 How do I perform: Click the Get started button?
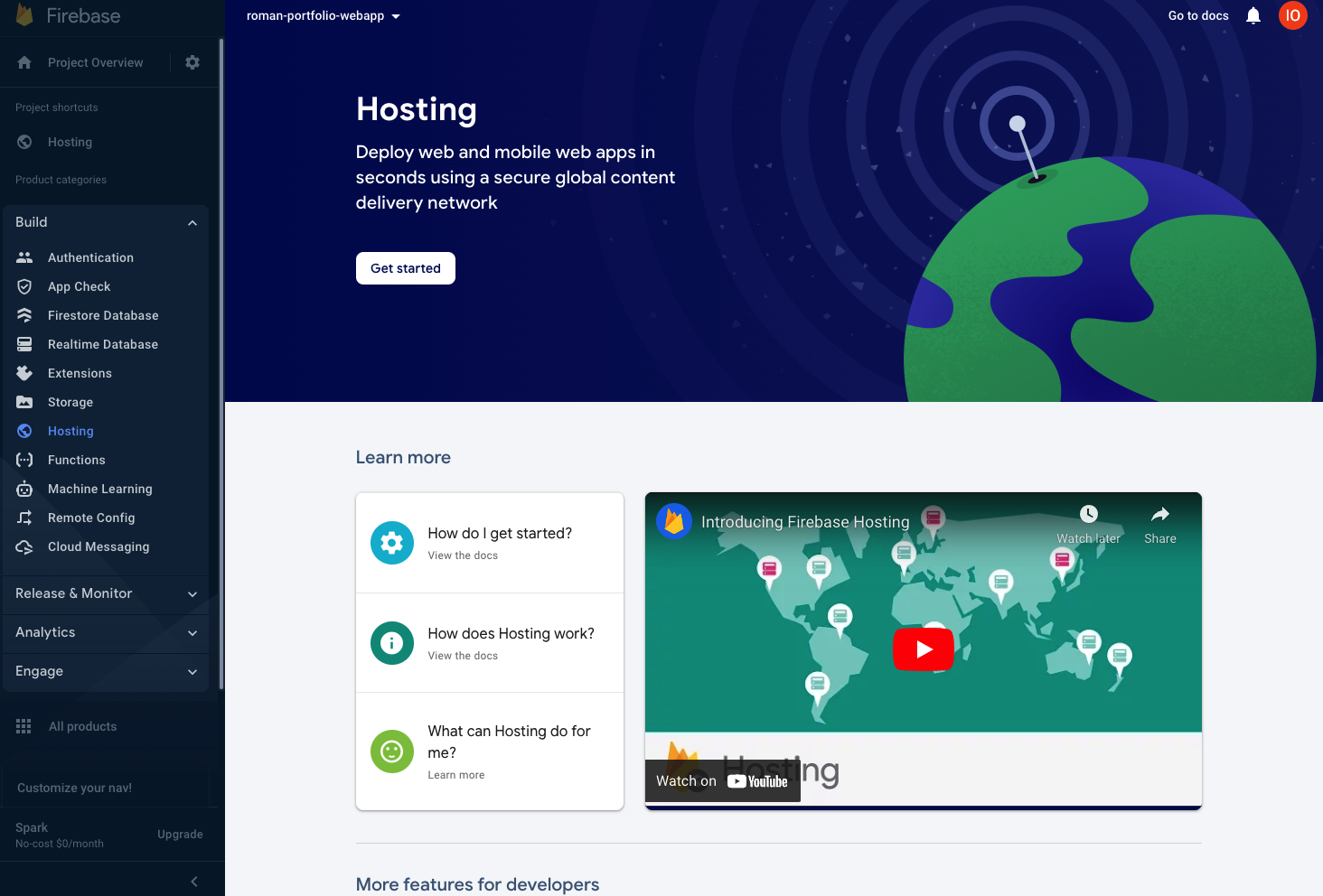point(406,268)
